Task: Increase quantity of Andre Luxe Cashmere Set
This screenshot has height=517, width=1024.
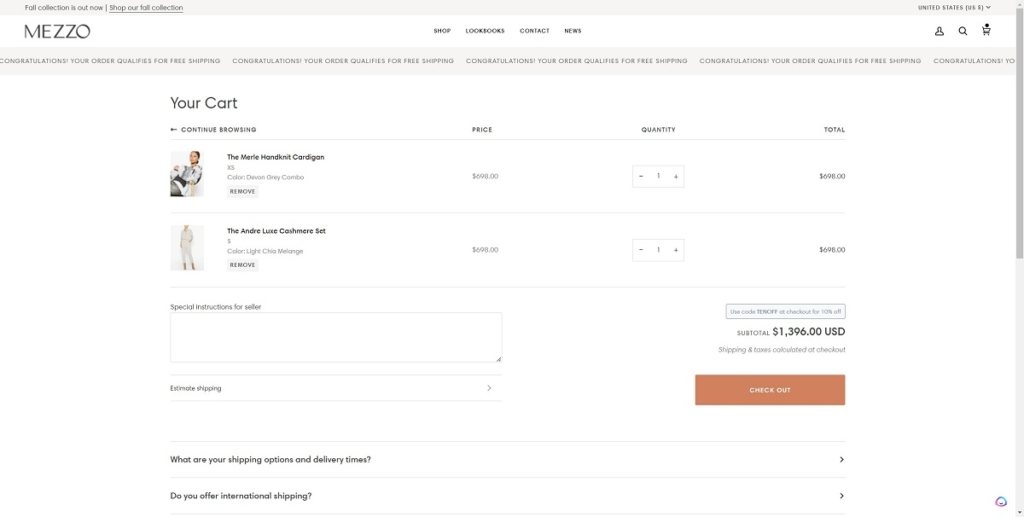Action: click(x=676, y=250)
